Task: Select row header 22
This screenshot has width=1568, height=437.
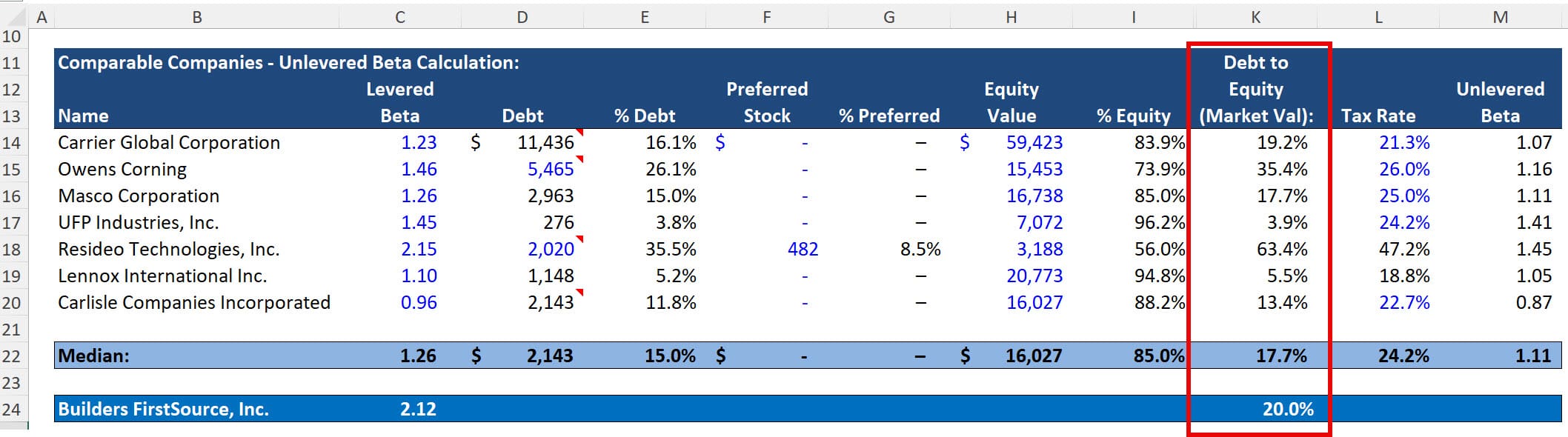Action: click(x=12, y=356)
